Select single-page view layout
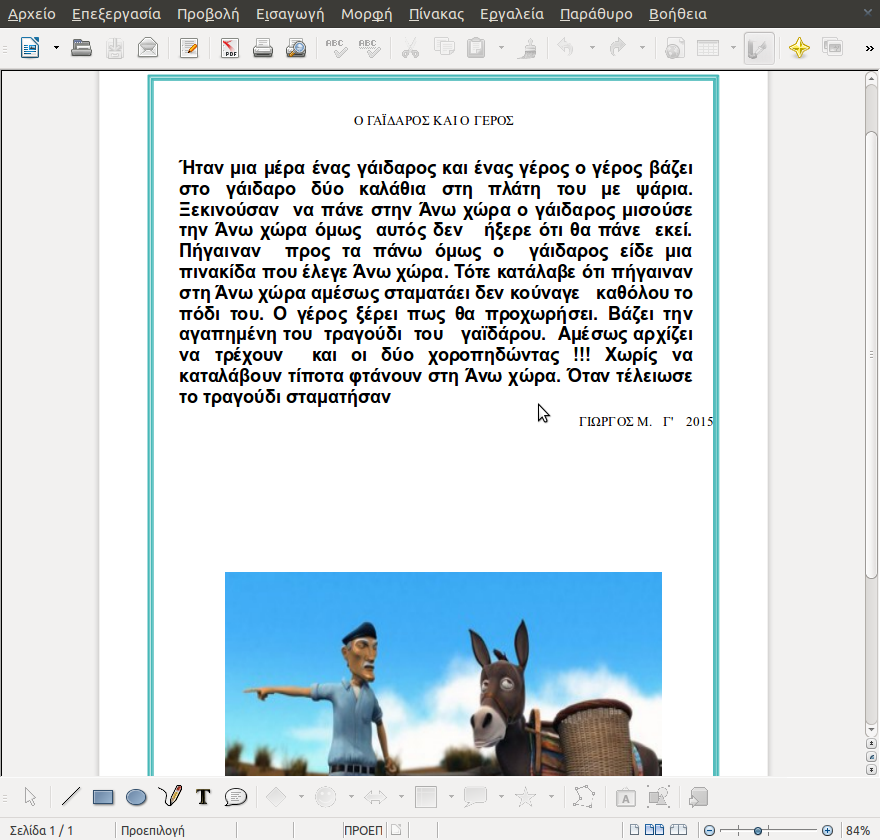The image size is (880, 840). pos(634,830)
